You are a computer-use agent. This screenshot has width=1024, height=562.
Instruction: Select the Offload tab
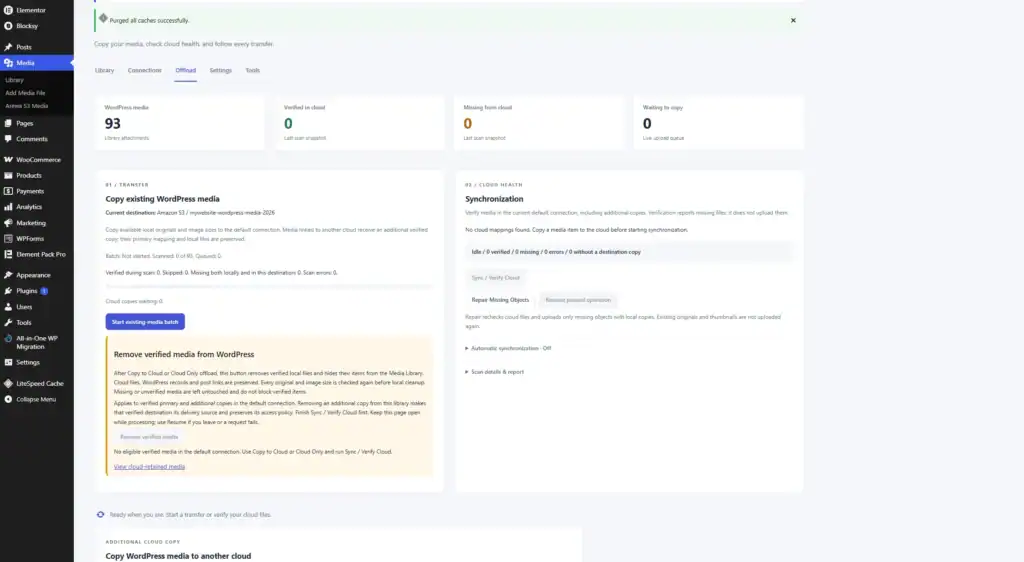tap(185, 70)
